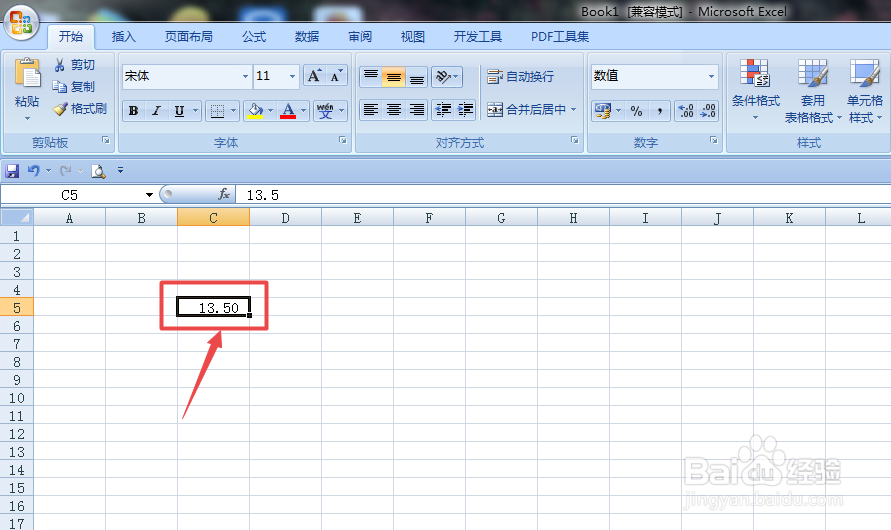The height and width of the screenshot is (530, 891).
Task: Set top vertical alignment
Action: 370,76
